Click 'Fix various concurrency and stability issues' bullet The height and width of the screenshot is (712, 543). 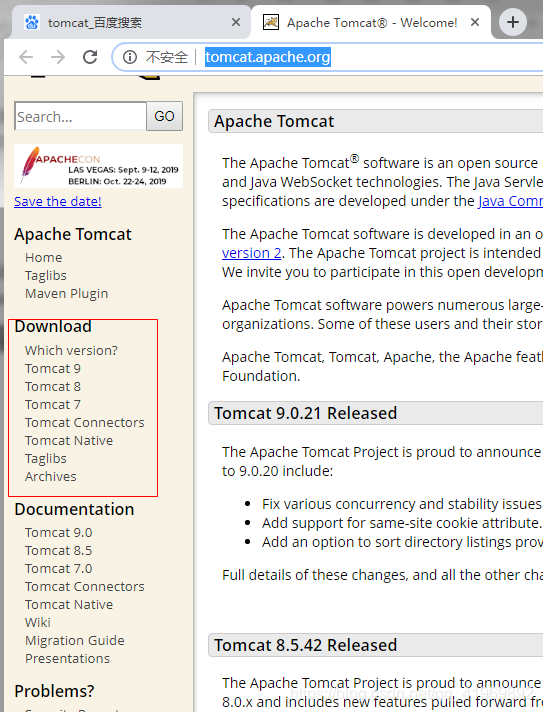point(402,504)
